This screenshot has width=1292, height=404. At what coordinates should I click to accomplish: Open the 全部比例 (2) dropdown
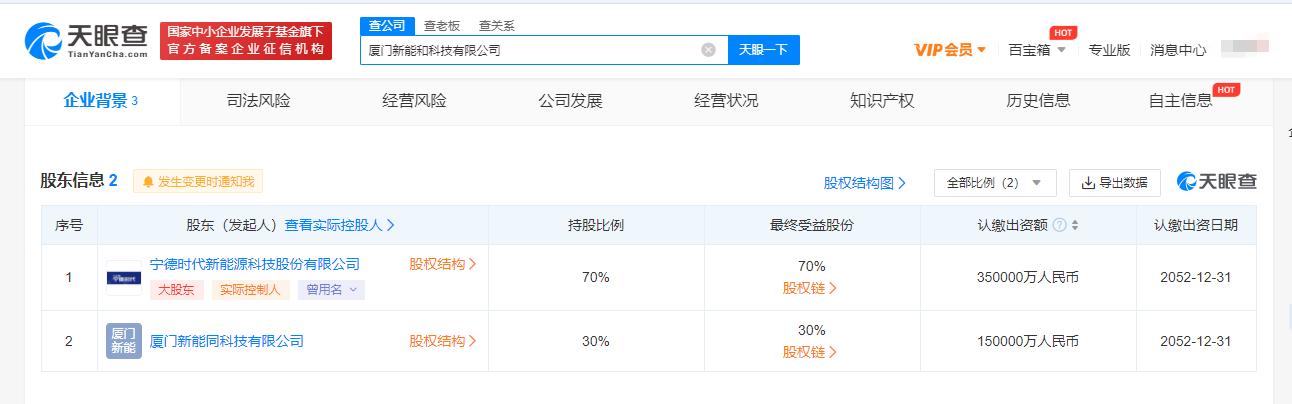[x=994, y=183]
